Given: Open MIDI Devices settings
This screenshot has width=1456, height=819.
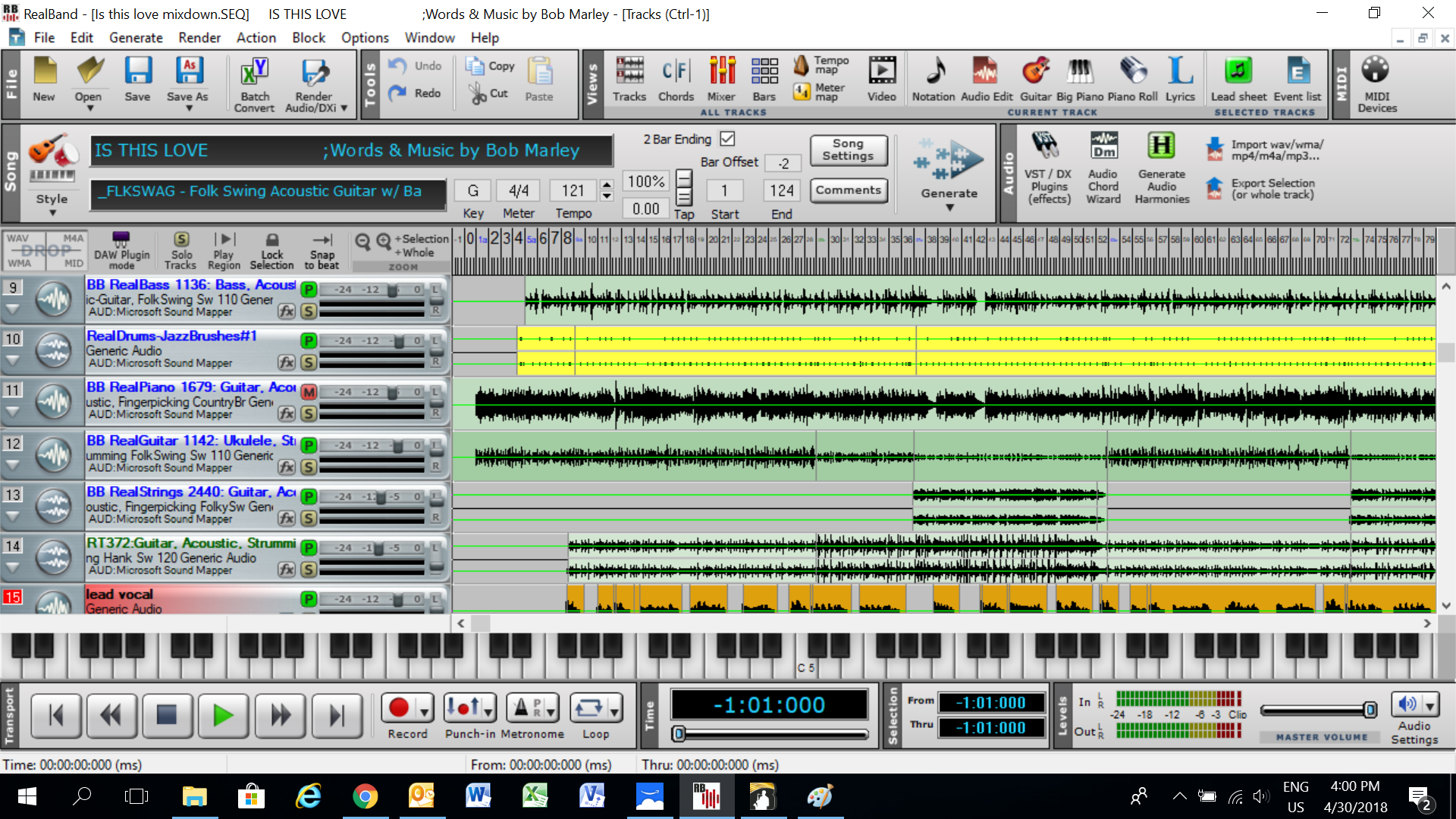Looking at the screenshot, I should [x=1377, y=84].
